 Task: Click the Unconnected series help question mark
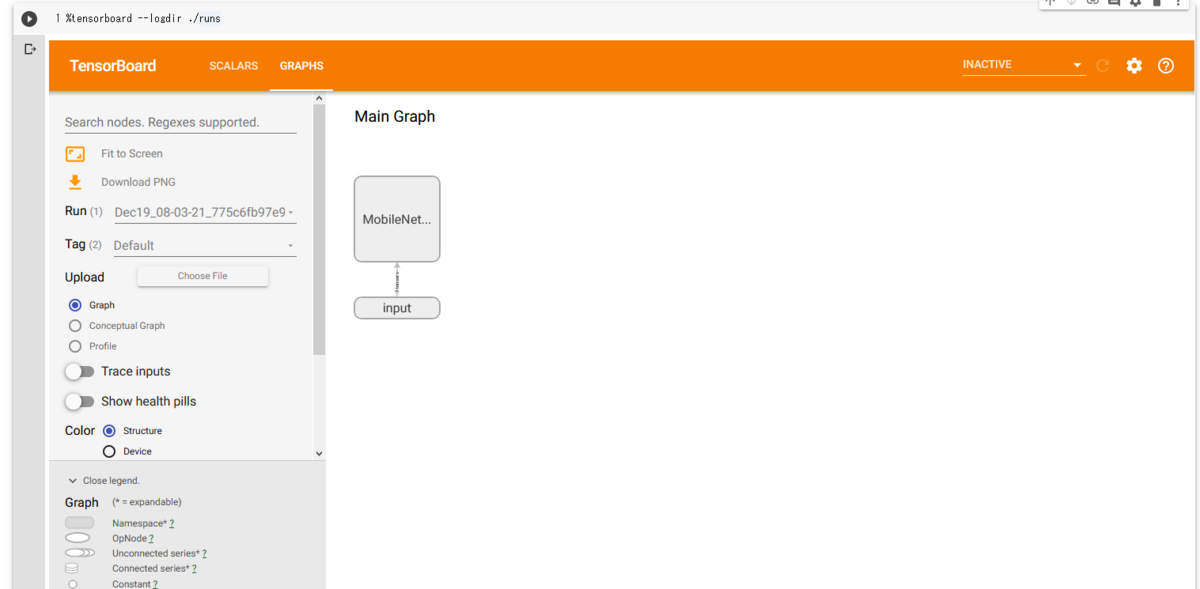pyautogui.click(x=204, y=553)
